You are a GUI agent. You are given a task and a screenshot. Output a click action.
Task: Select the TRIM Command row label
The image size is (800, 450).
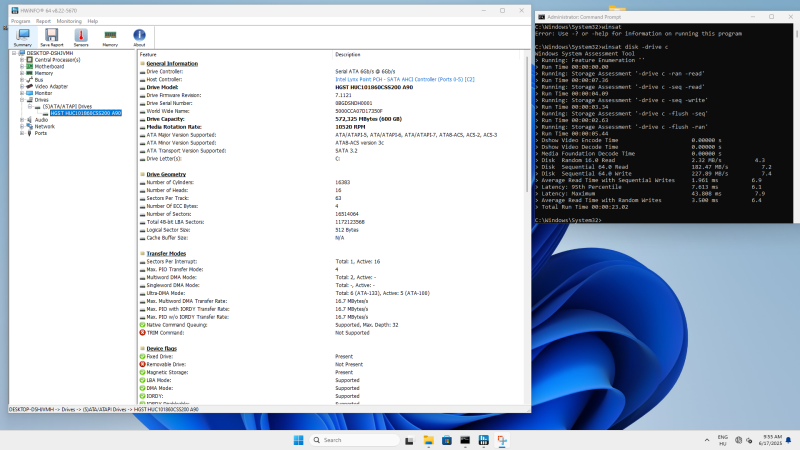tap(165, 333)
